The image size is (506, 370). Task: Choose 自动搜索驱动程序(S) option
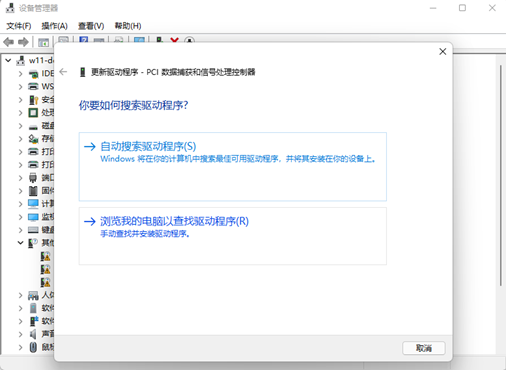coord(233,167)
